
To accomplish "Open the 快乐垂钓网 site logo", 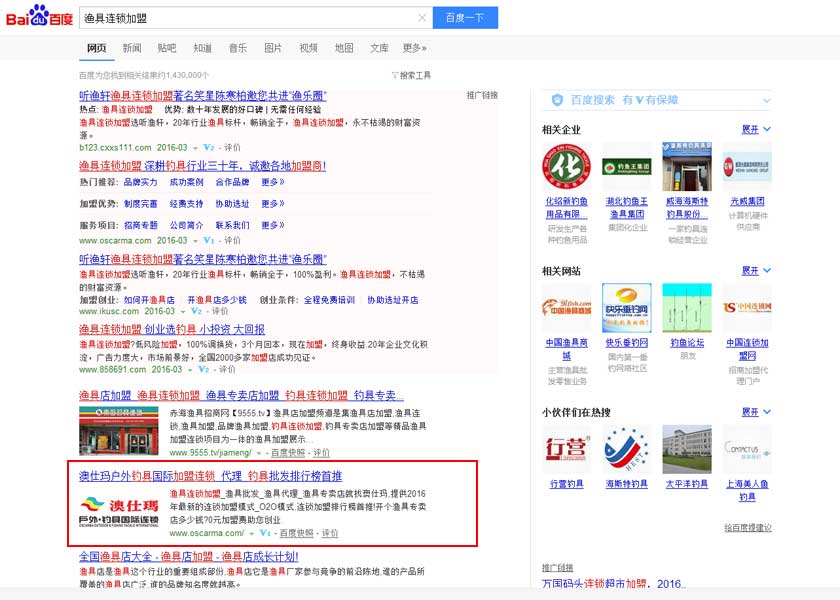I will 627,308.
